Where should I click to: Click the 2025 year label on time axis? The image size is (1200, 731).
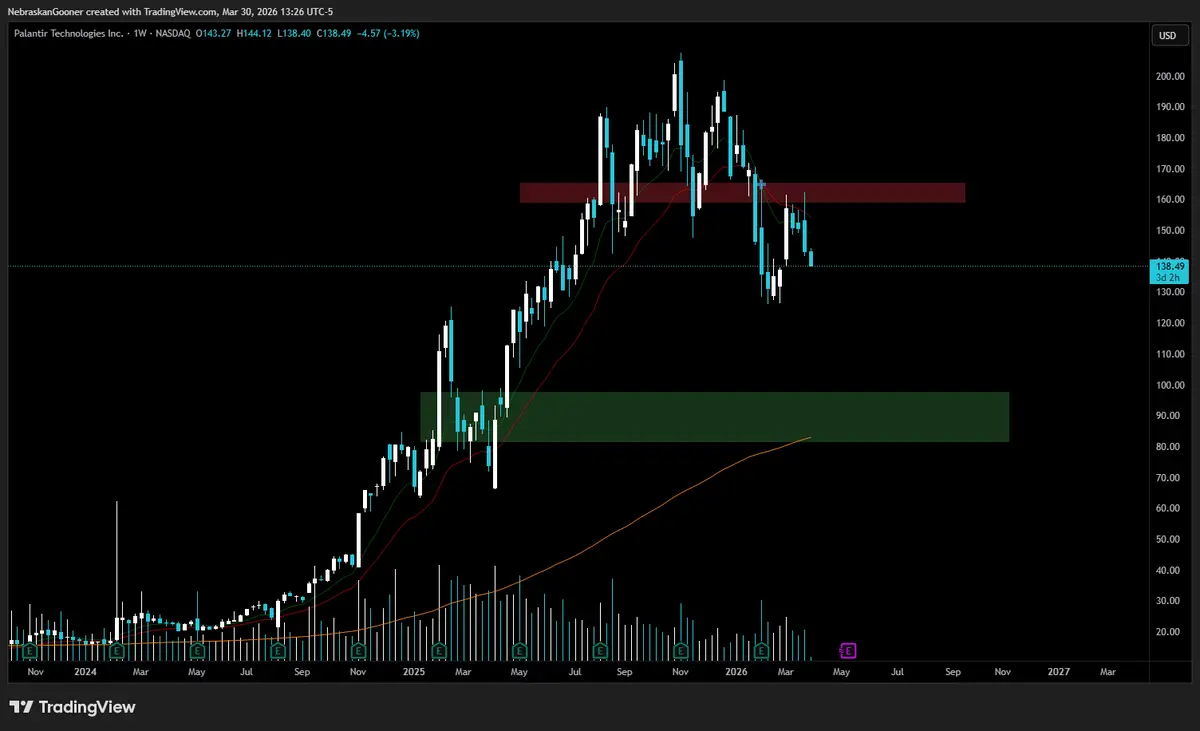(413, 672)
